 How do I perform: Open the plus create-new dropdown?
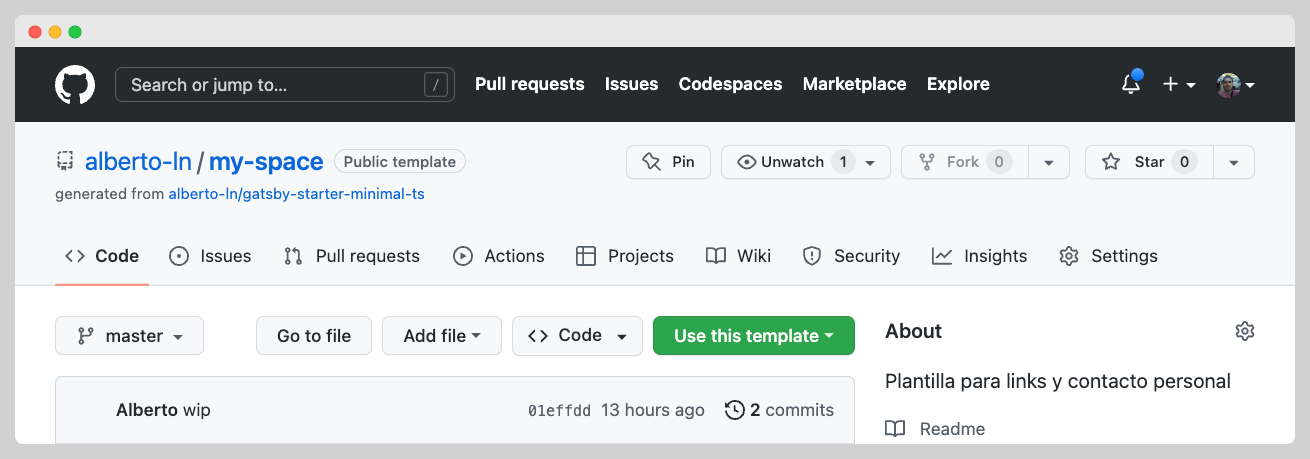point(1179,85)
